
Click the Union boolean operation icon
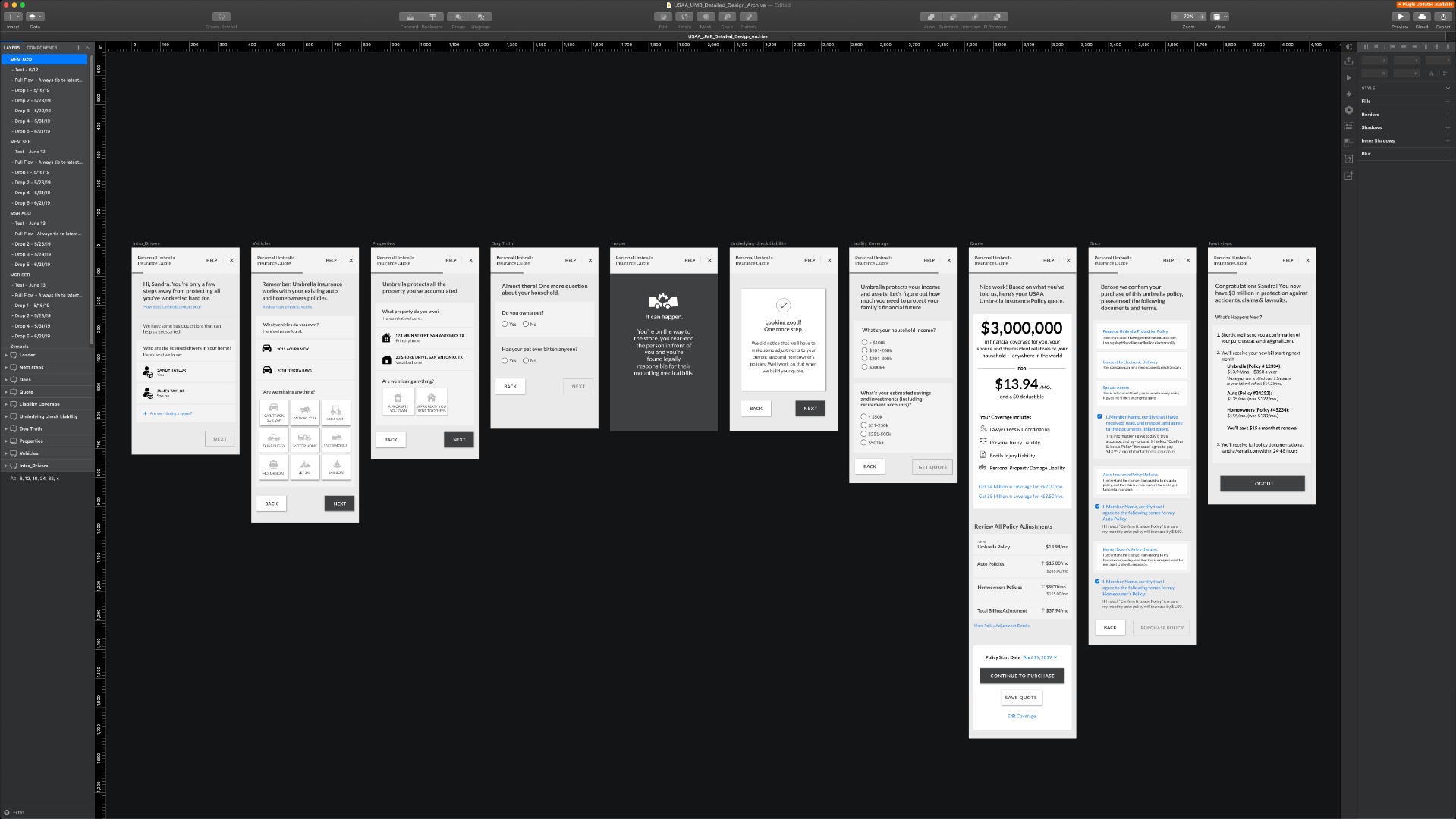click(929, 17)
